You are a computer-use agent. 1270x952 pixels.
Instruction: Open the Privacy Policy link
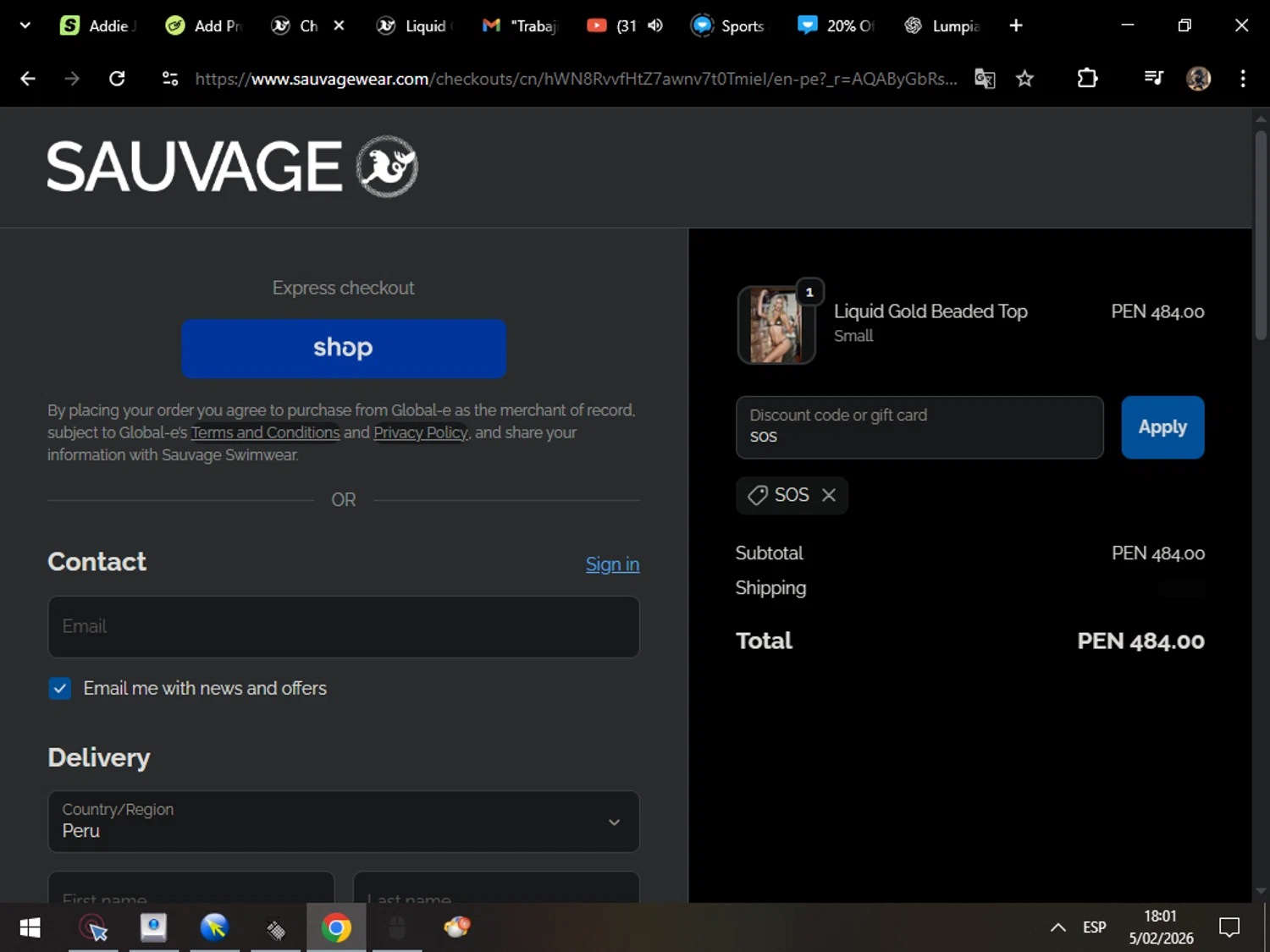[421, 432]
